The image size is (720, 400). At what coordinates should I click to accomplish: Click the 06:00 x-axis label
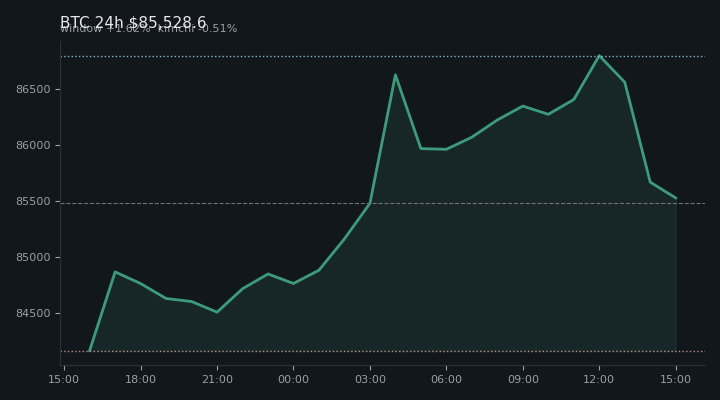446,379
